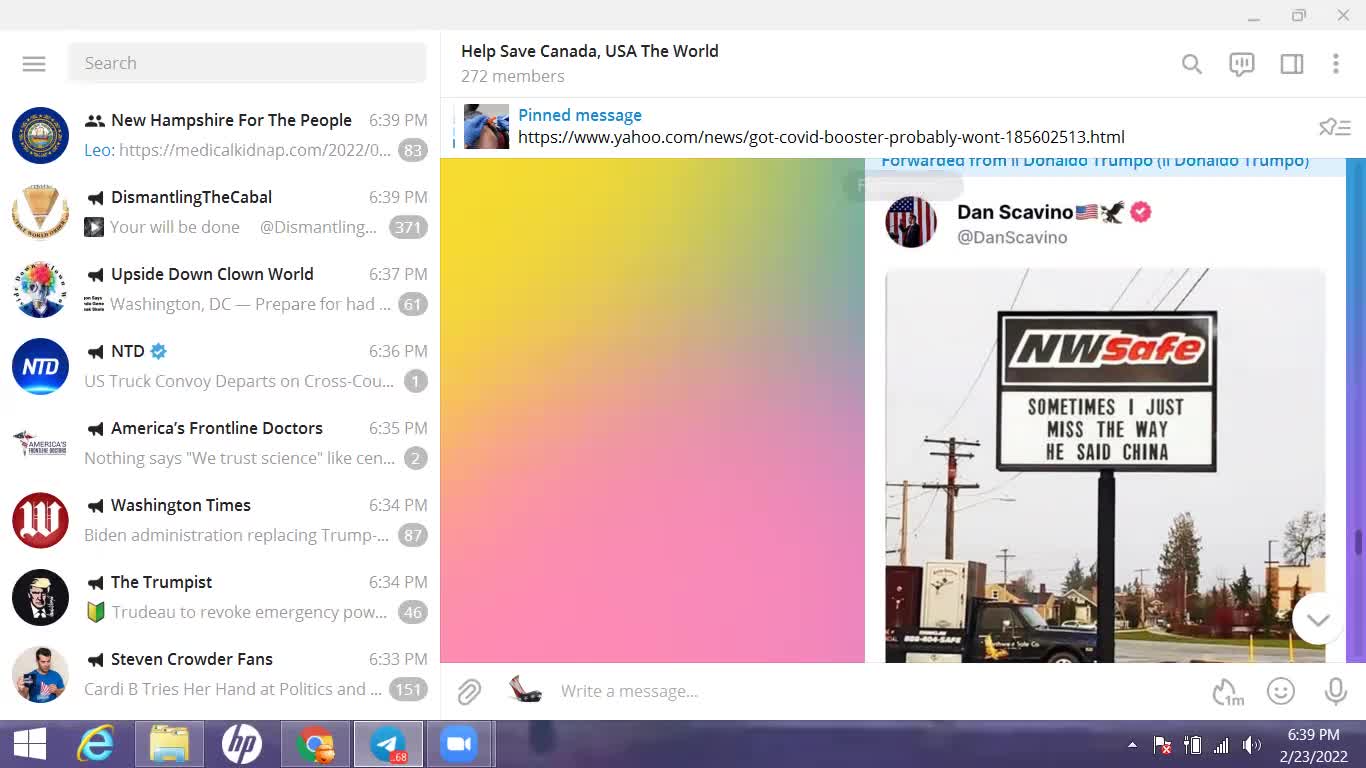Image resolution: width=1366 pixels, height=768 pixels.
Task: Open File Explorer from taskbar
Action: click(169, 744)
